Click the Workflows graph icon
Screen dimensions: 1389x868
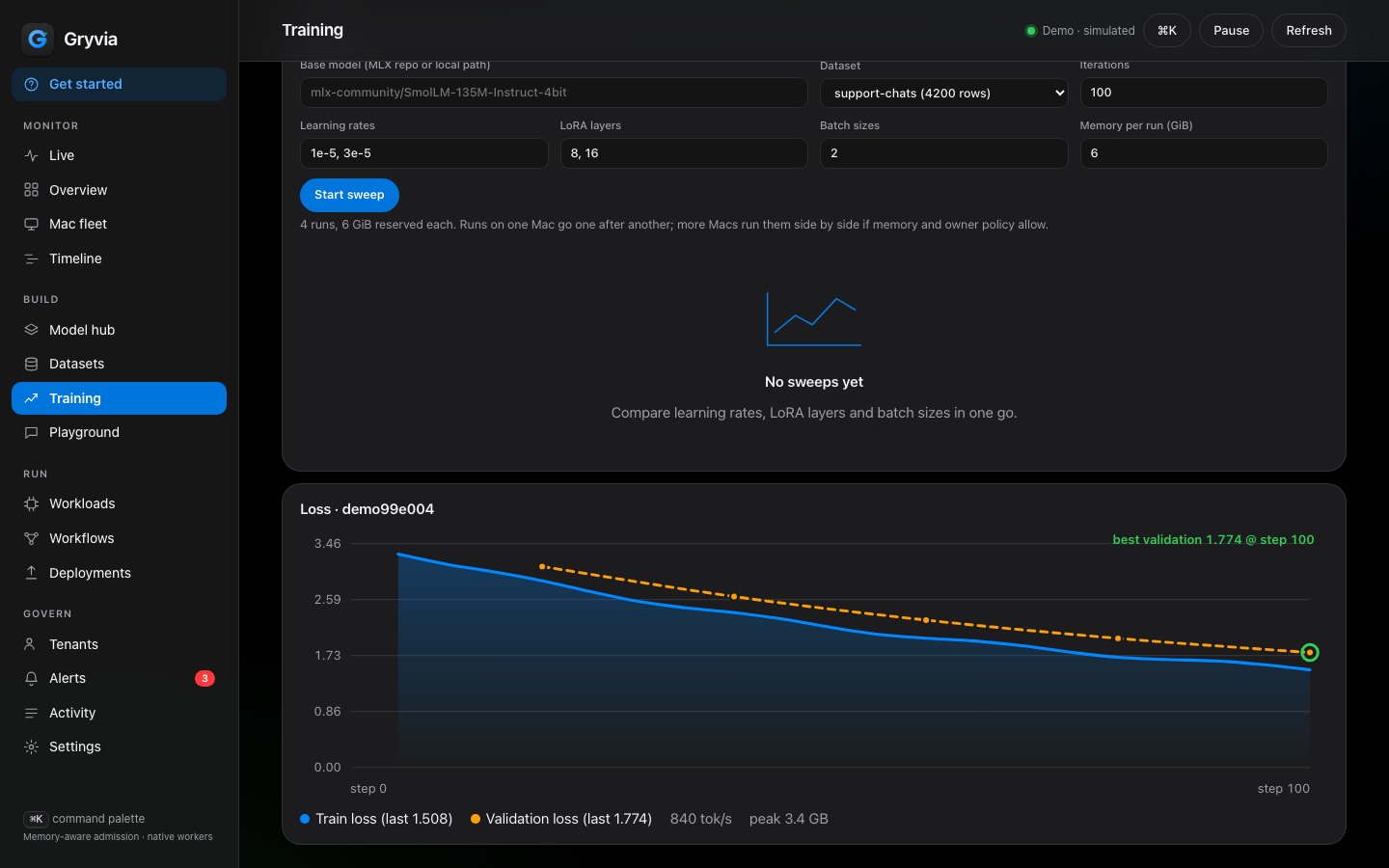(x=31, y=538)
